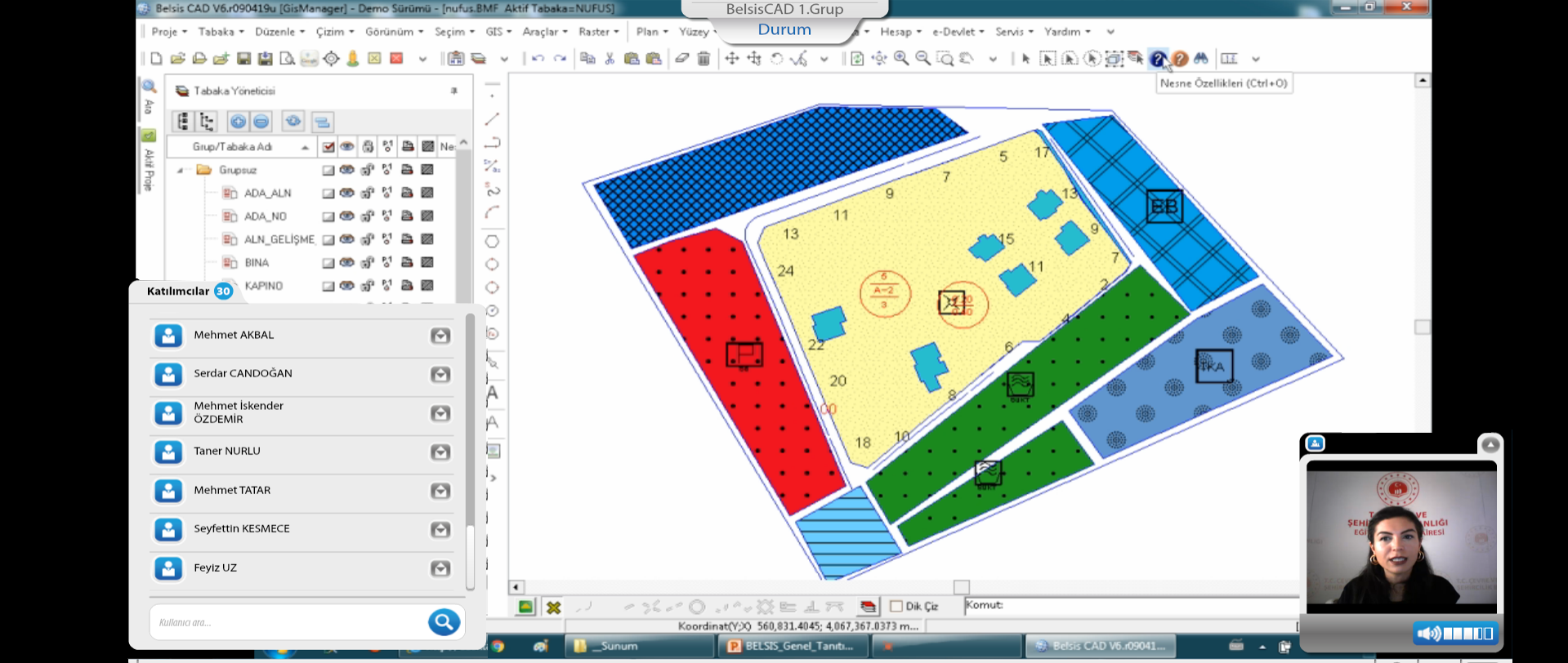Open options dropdown for Mehmet AKBAL
The width and height of the screenshot is (1568, 663).
440,336
